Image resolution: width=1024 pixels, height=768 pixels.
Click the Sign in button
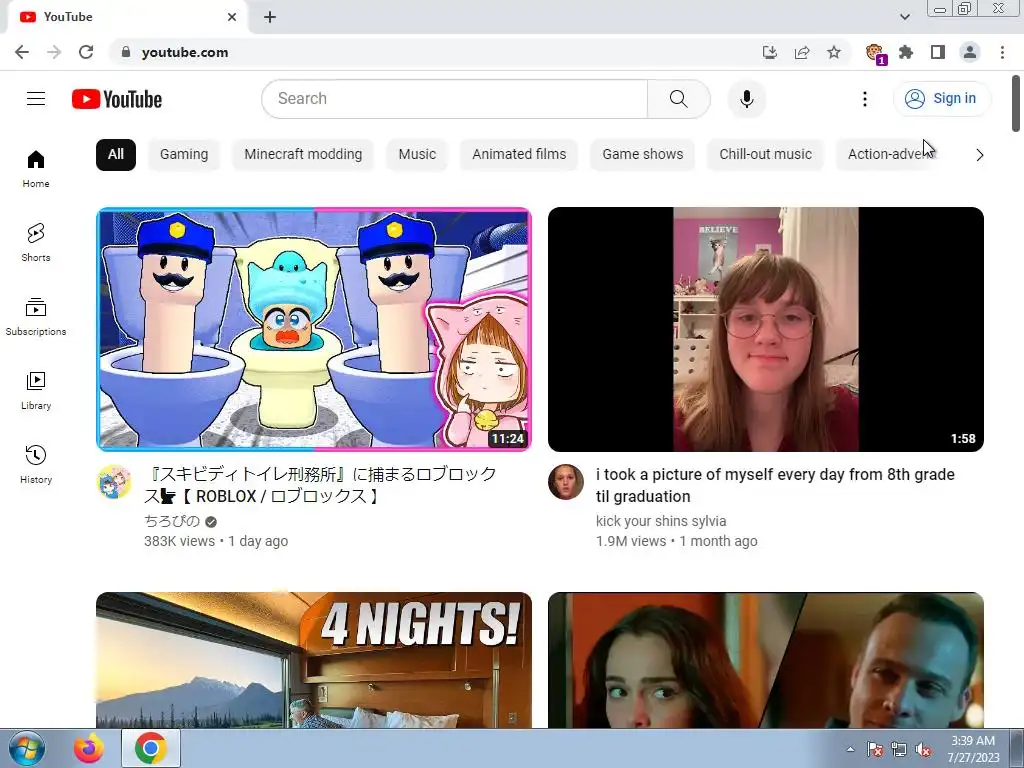click(x=942, y=99)
